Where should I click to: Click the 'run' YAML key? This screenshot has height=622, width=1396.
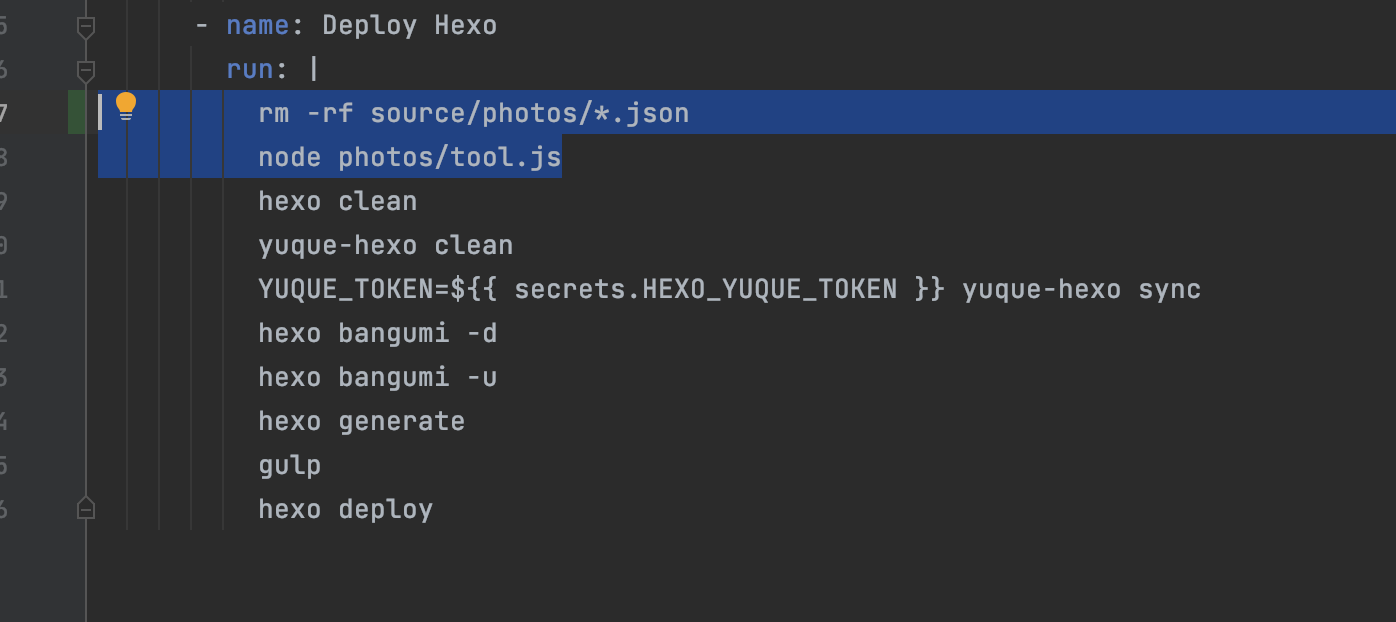(x=250, y=69)
